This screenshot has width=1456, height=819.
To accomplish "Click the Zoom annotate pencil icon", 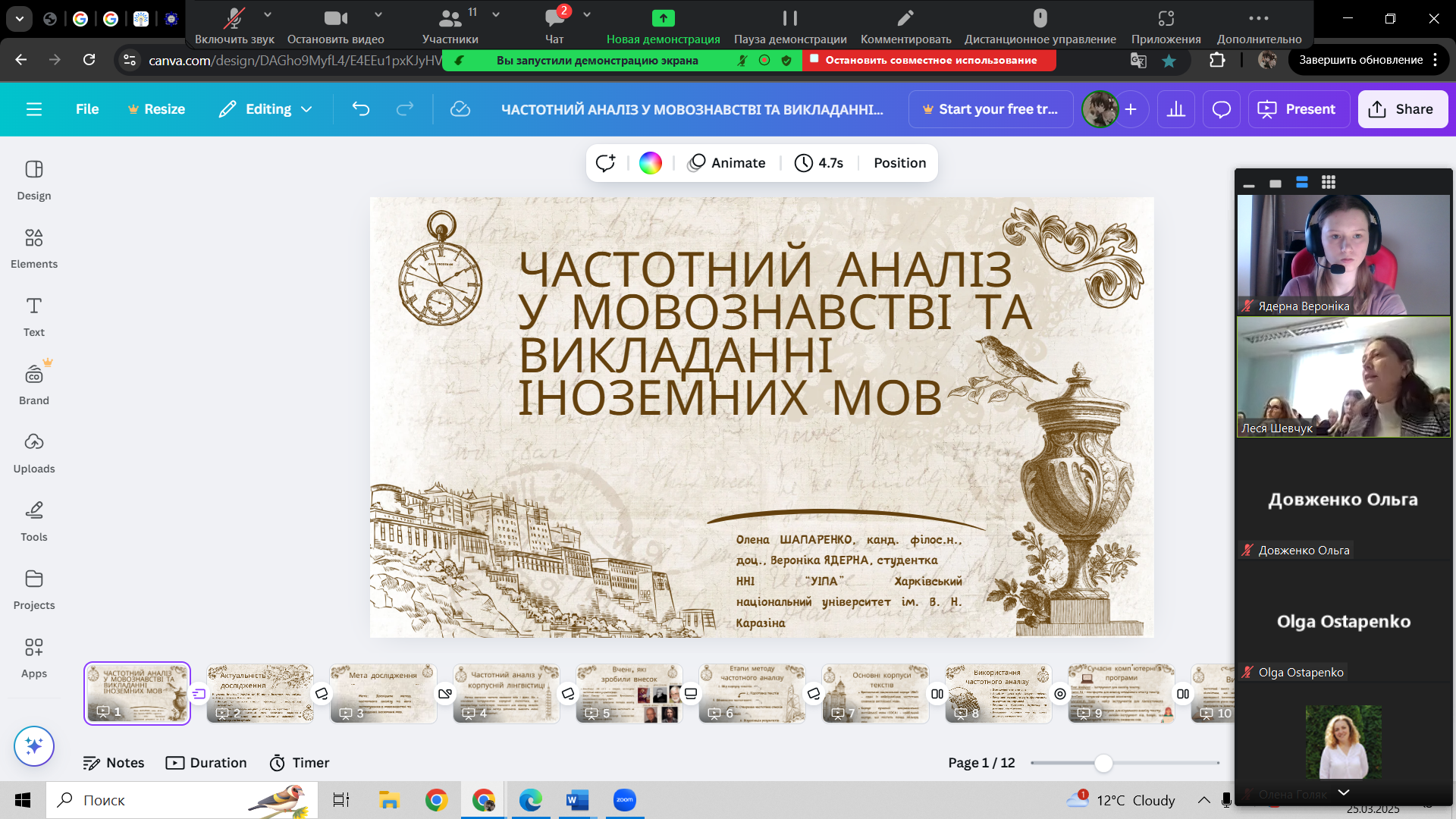I will coord(905,25).
